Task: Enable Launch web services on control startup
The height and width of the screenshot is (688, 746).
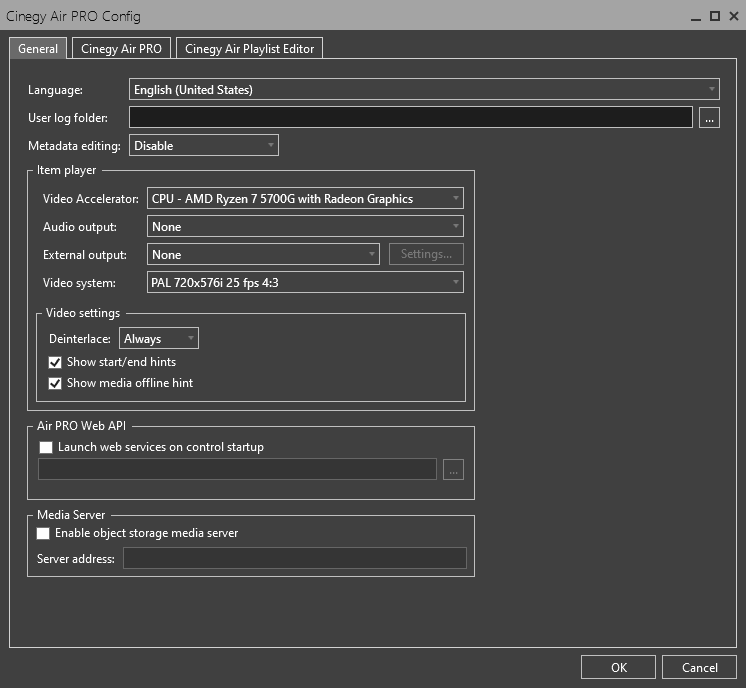Action: [46, 447]
